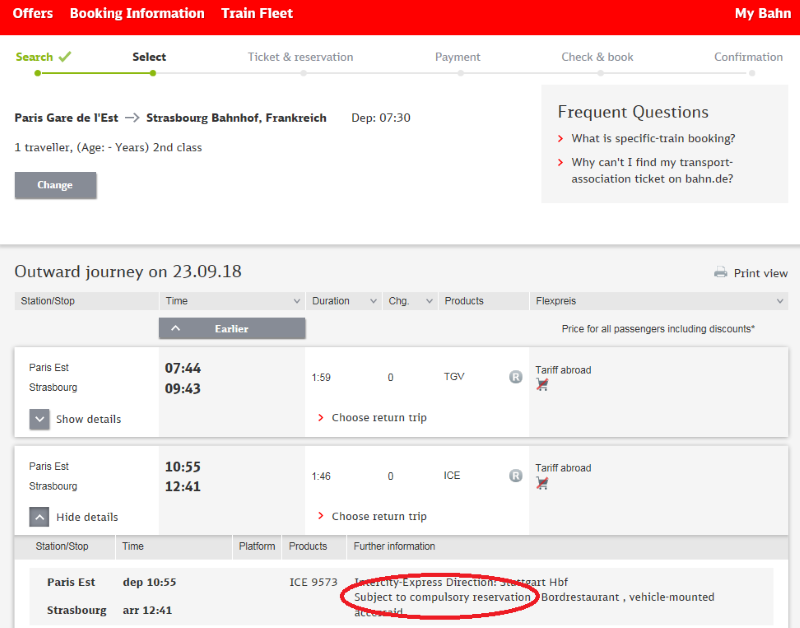Image resolution: width=800 pixels, height=628 pixels.
Task: Click the 'arr 12:41' detail time
Action: coord(147,610)
